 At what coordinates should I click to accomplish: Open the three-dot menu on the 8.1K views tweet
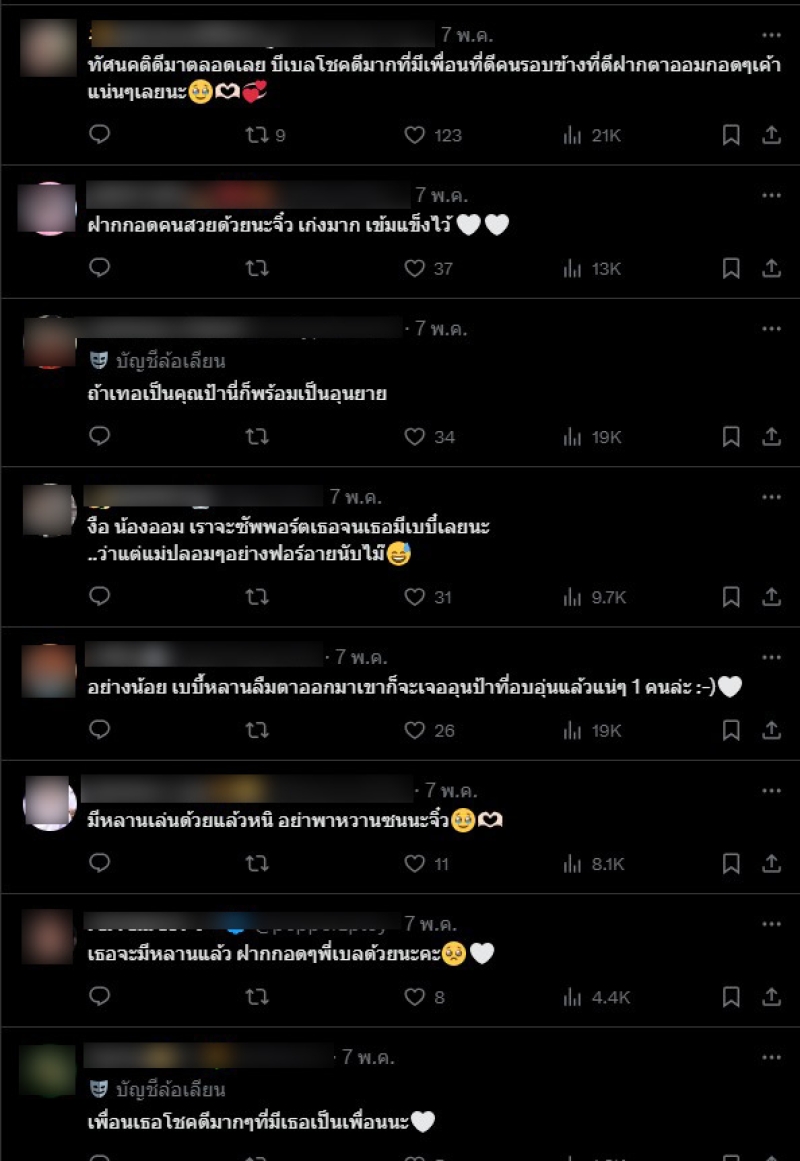[x=771, y=791]
